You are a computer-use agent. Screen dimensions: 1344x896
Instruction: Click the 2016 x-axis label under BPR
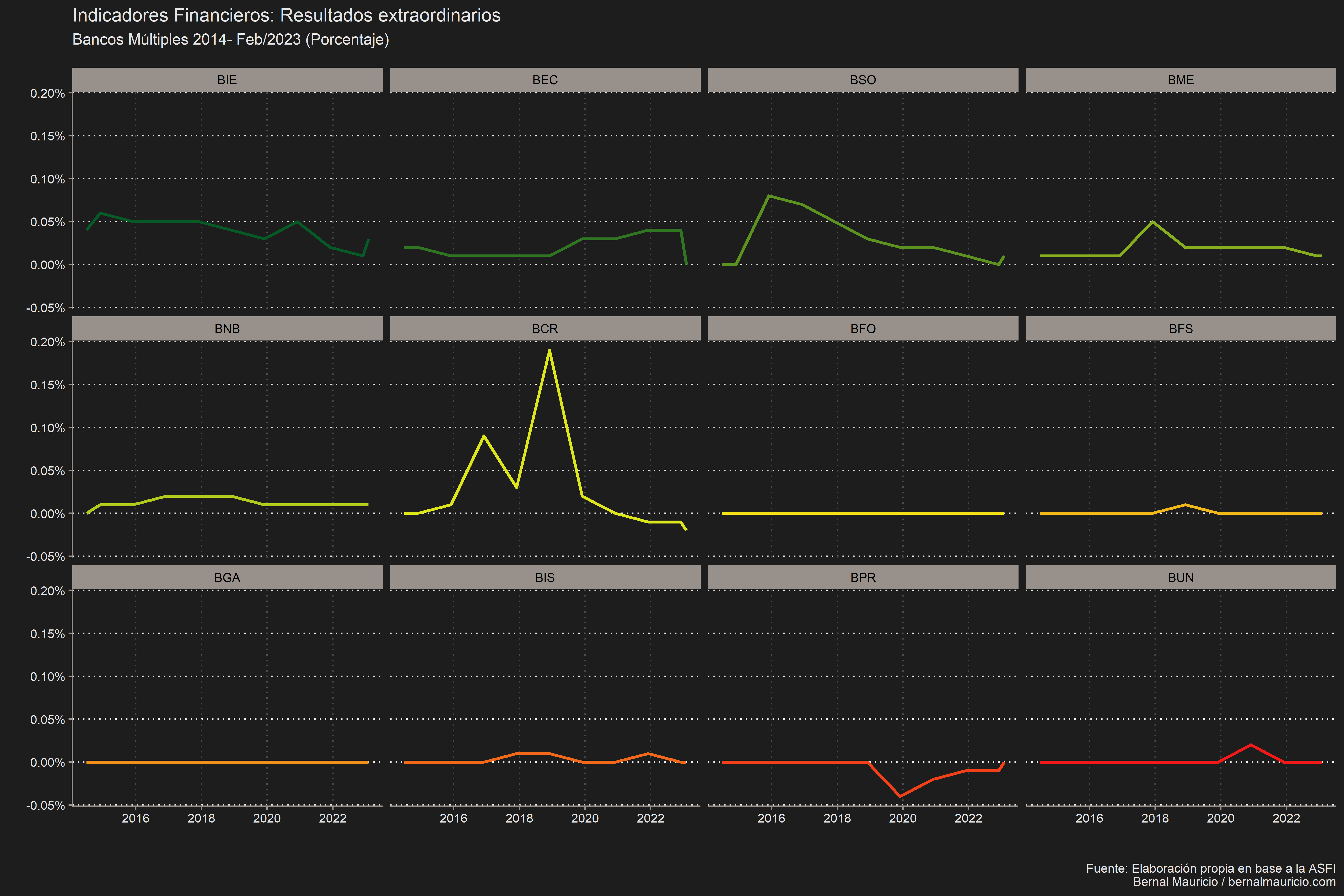pos(771,818)
